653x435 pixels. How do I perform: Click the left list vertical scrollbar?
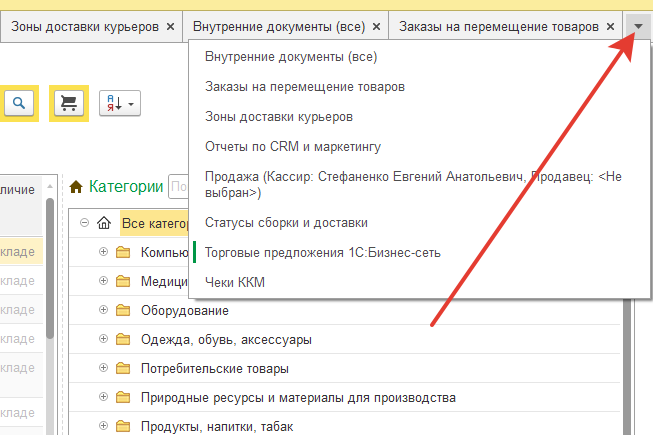49,300
